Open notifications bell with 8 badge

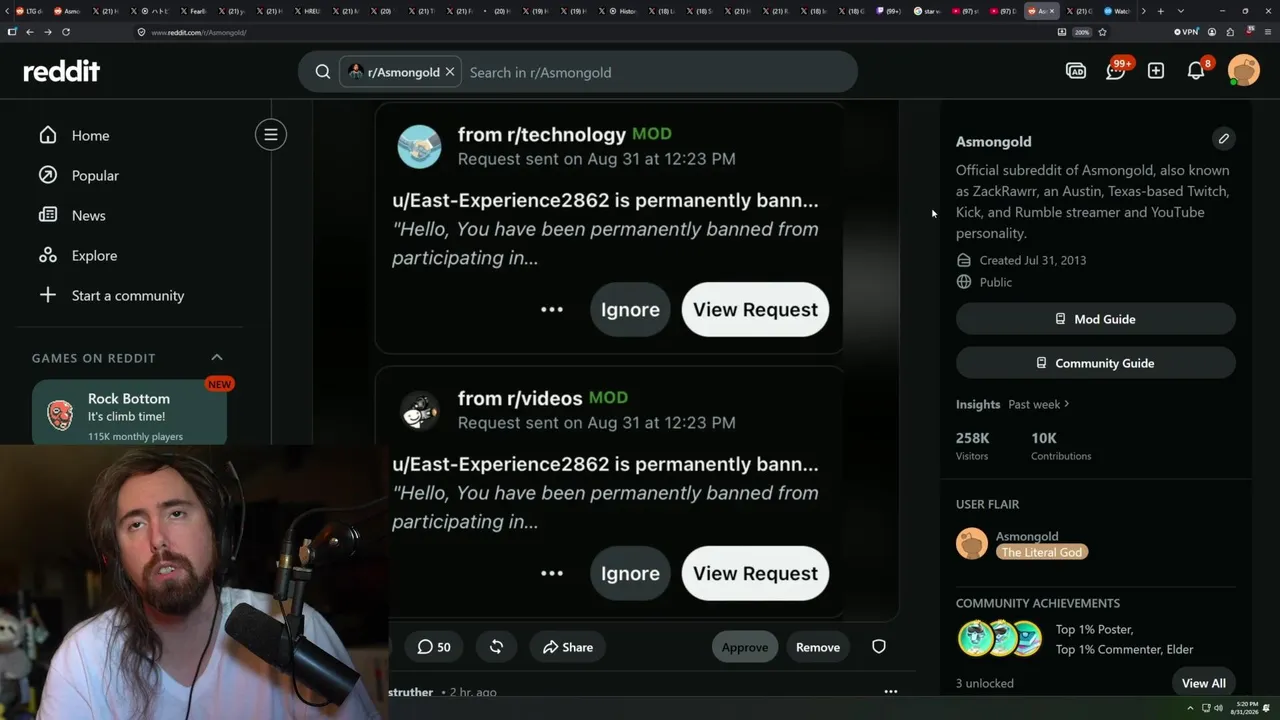(x=1196, y=71)
